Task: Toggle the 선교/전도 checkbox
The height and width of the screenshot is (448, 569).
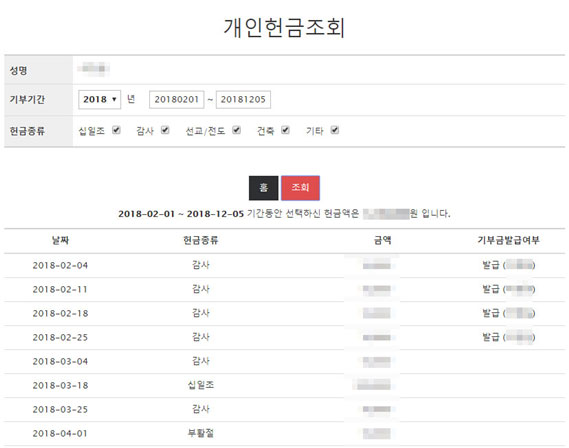Action: pyautogui.click(x=237, y=130)
